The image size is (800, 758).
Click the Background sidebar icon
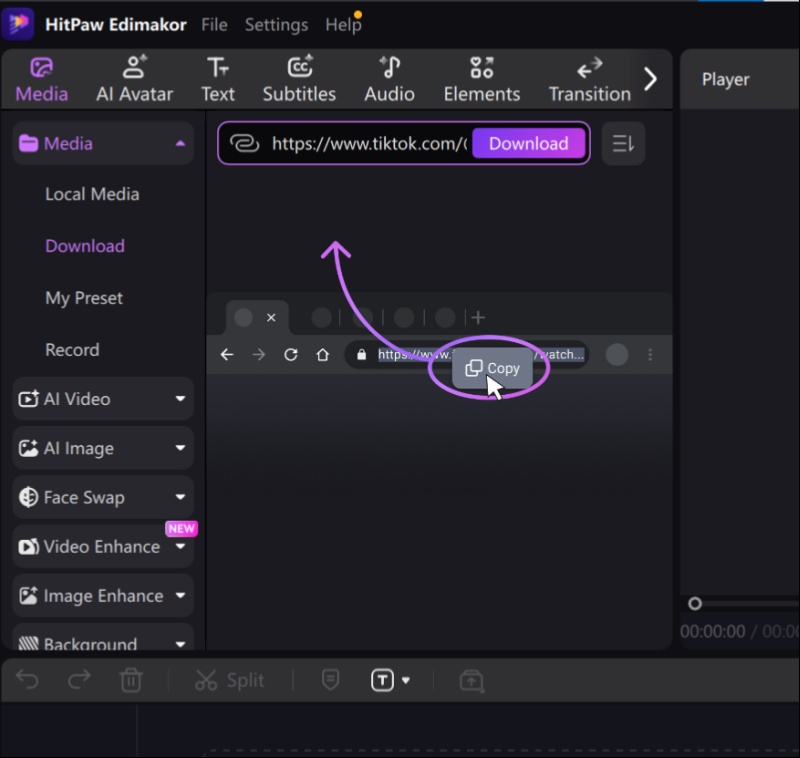pyautogui.click(x=28, y=643)
